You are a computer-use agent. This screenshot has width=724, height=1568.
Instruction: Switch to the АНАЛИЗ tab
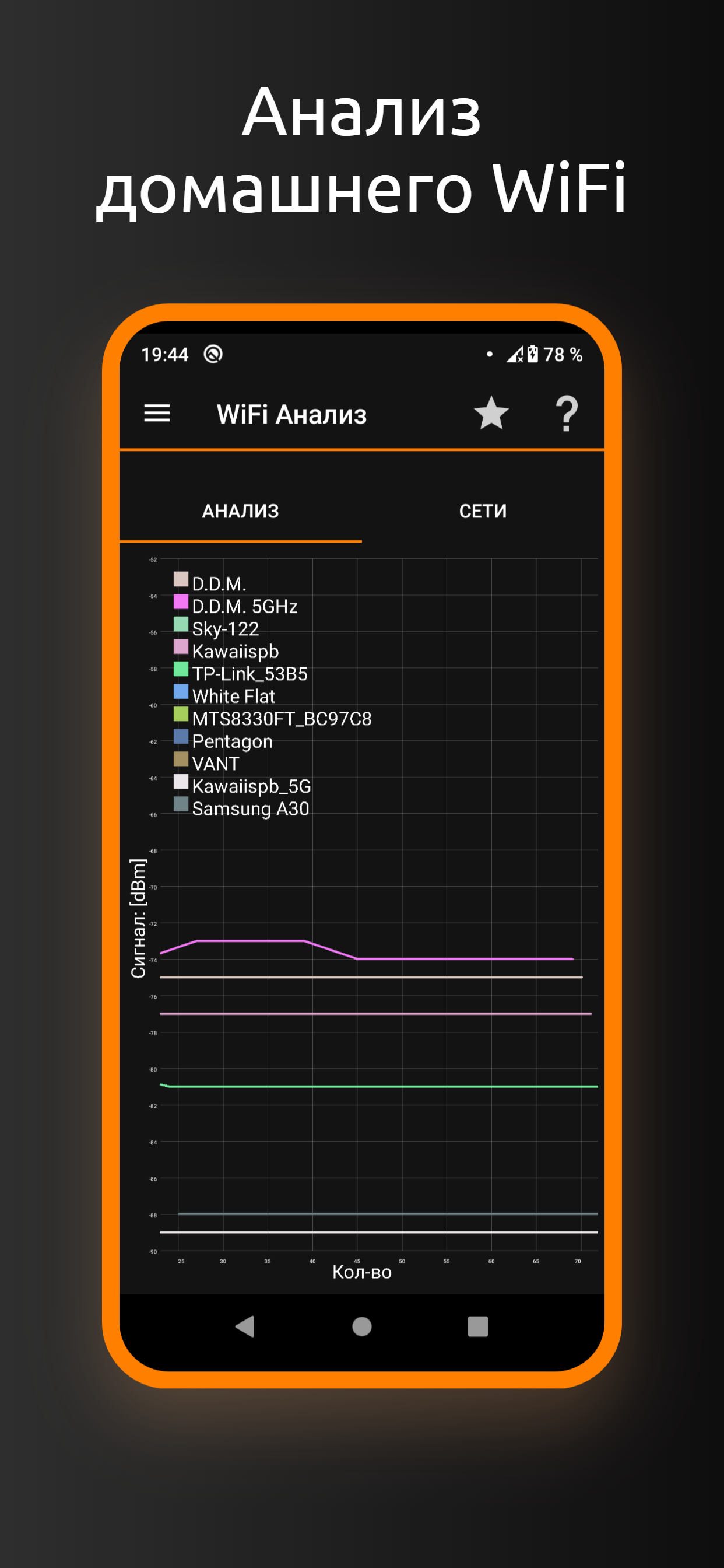[x=240, y=510]
